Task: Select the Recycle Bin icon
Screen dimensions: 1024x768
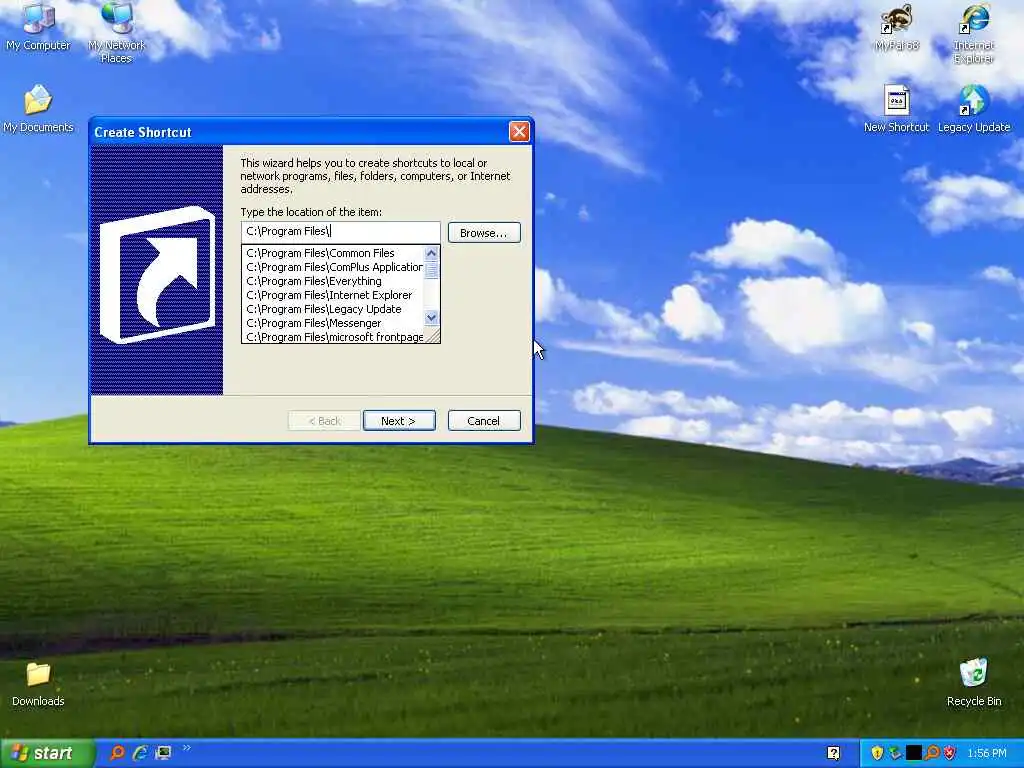Action: (x=974, y=683)
